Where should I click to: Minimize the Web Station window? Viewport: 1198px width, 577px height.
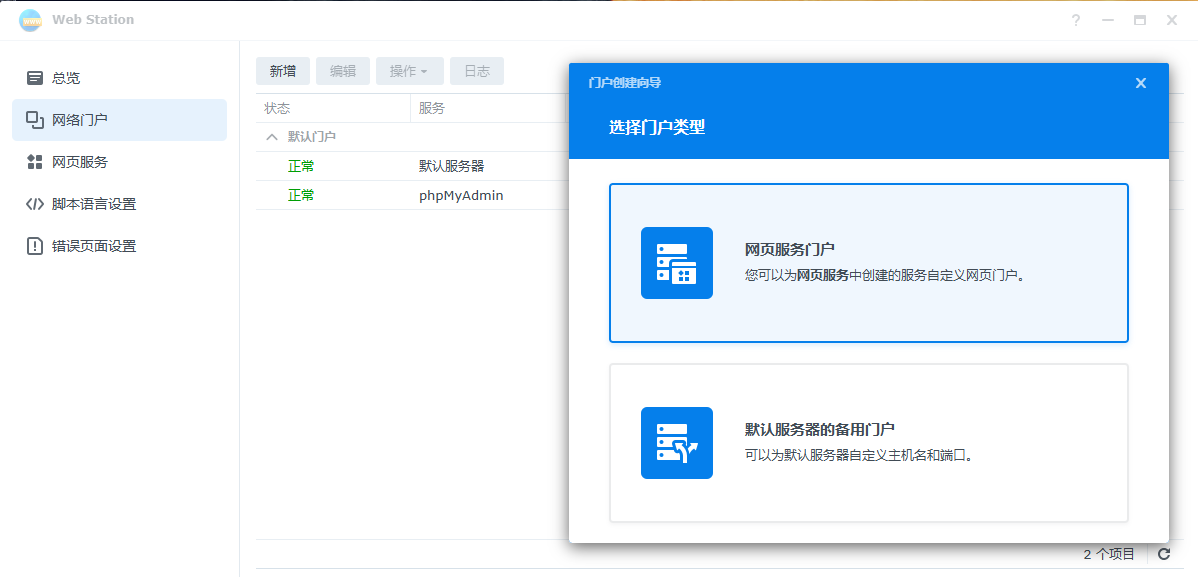coord(1108,21)
